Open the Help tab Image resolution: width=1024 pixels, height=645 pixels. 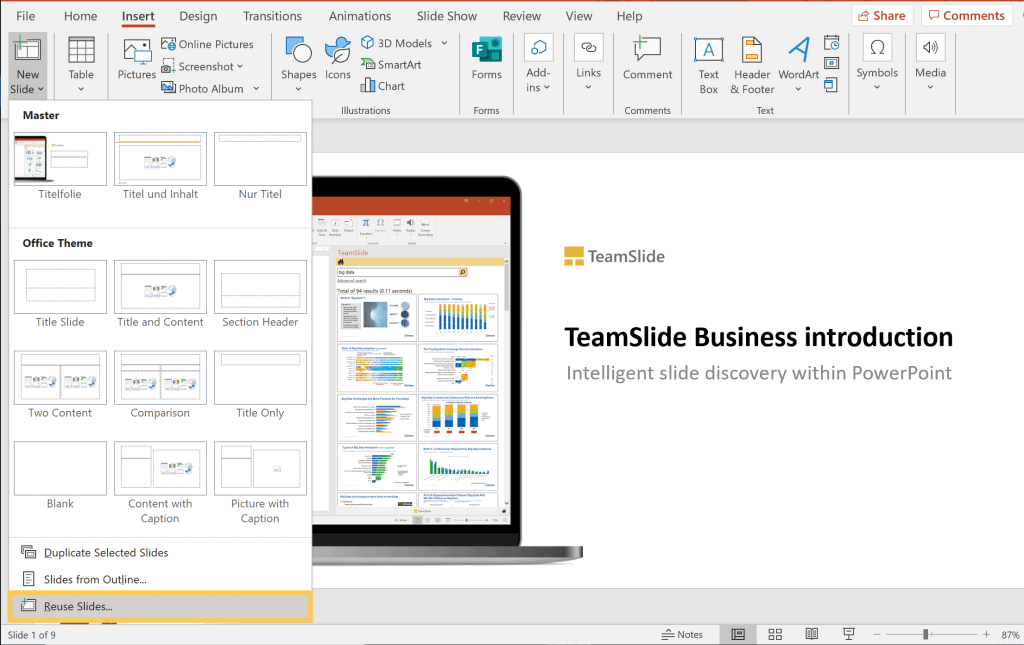coord(629,16)
